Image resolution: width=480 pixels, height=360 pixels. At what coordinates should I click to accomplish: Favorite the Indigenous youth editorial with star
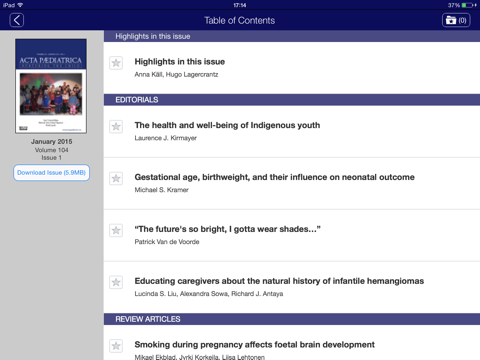pyautogui.click(x=116, y=126)
